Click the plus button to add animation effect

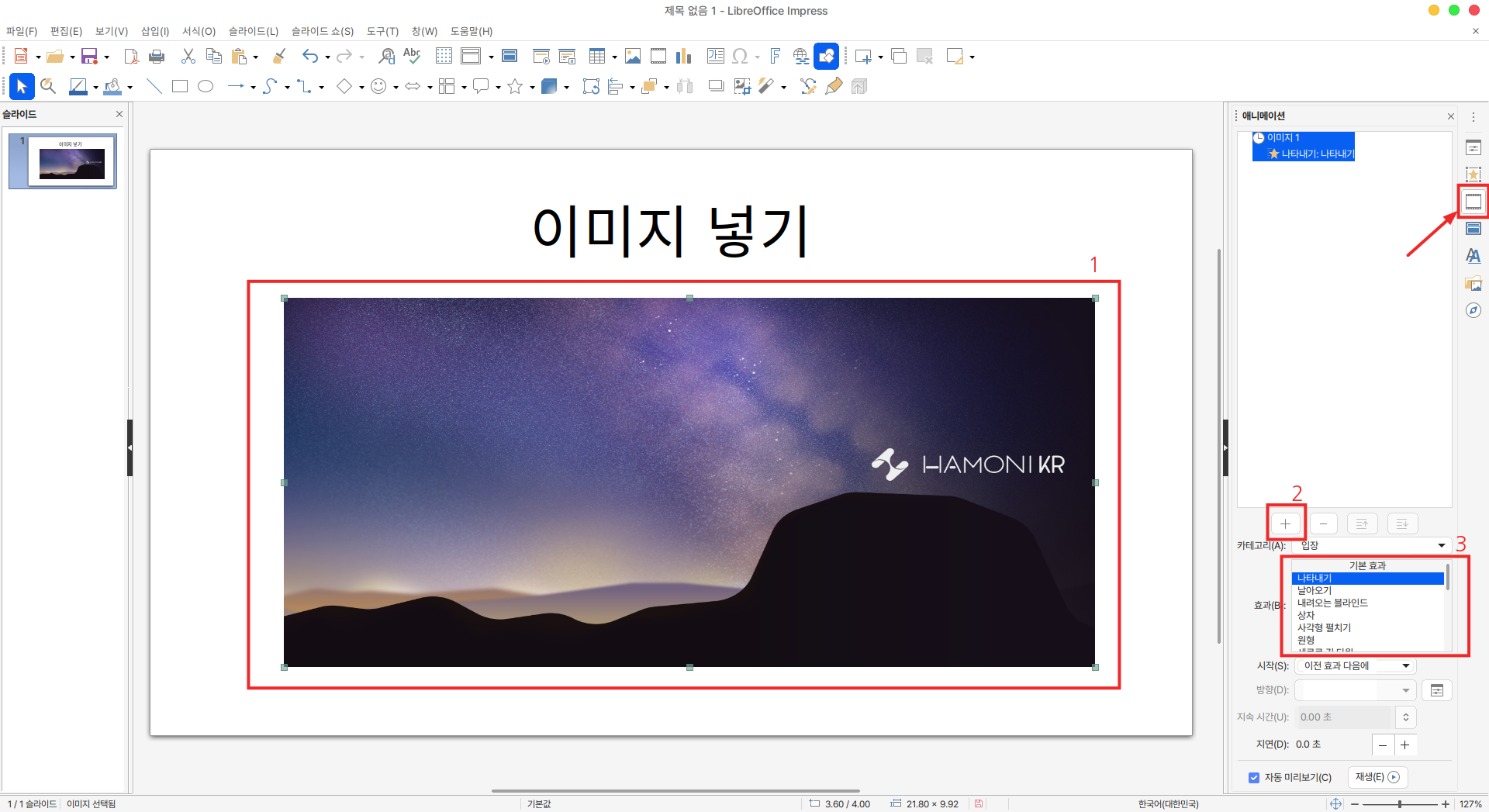point(1285,524)
